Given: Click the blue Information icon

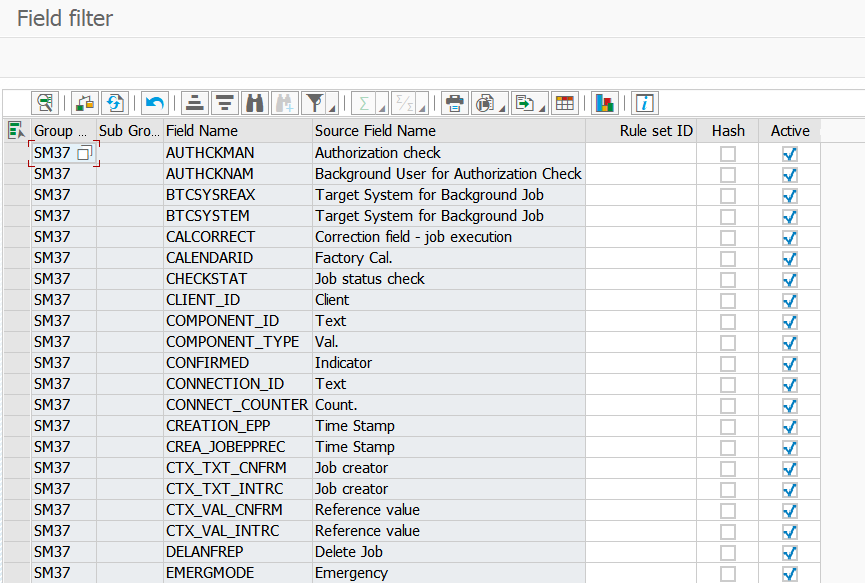Looking at the screenshot, I should coord(645,103).
